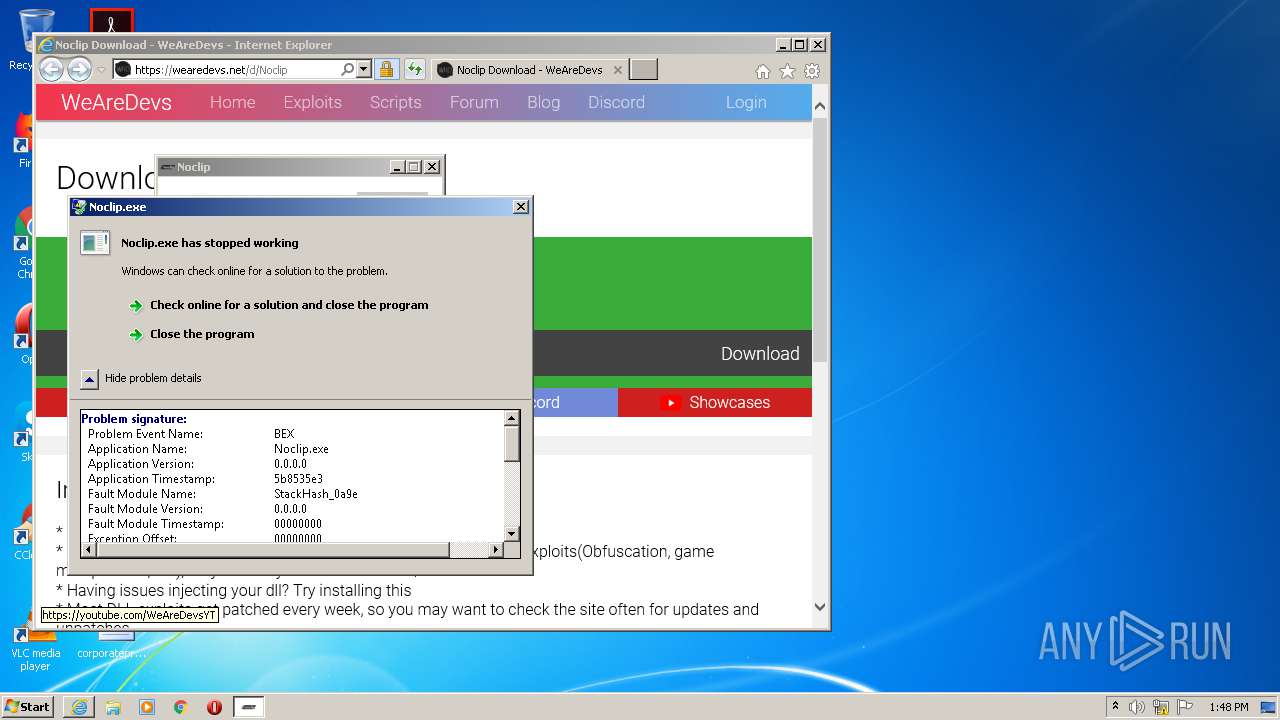Open the Blog menu item
1280x720 pixels.
click(543, 102)
